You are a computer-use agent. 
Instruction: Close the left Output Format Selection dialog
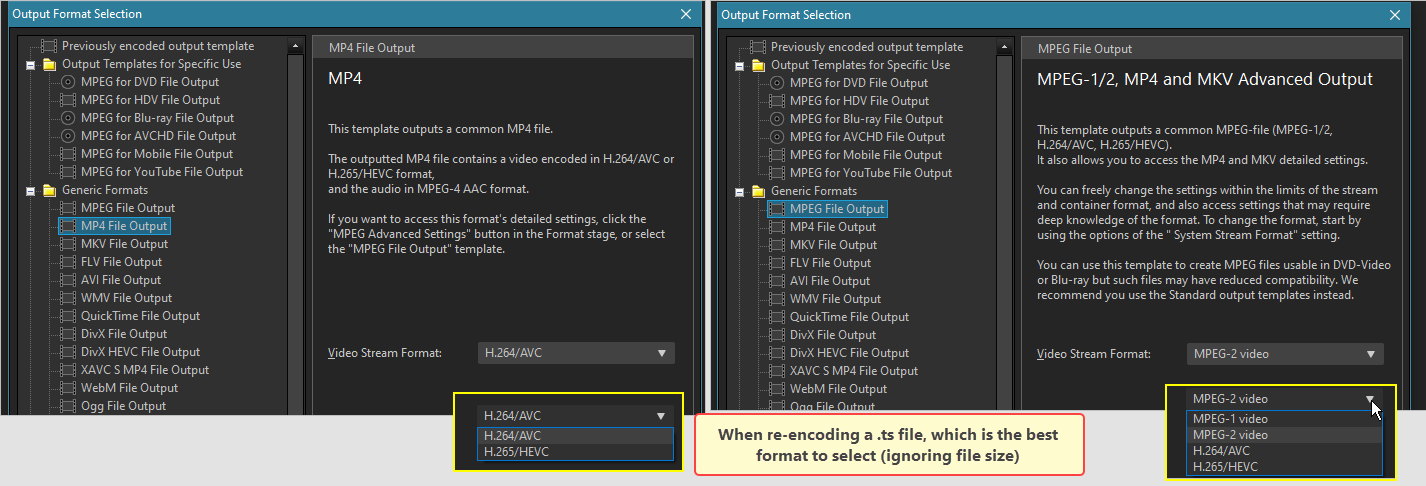click(686, 14)
